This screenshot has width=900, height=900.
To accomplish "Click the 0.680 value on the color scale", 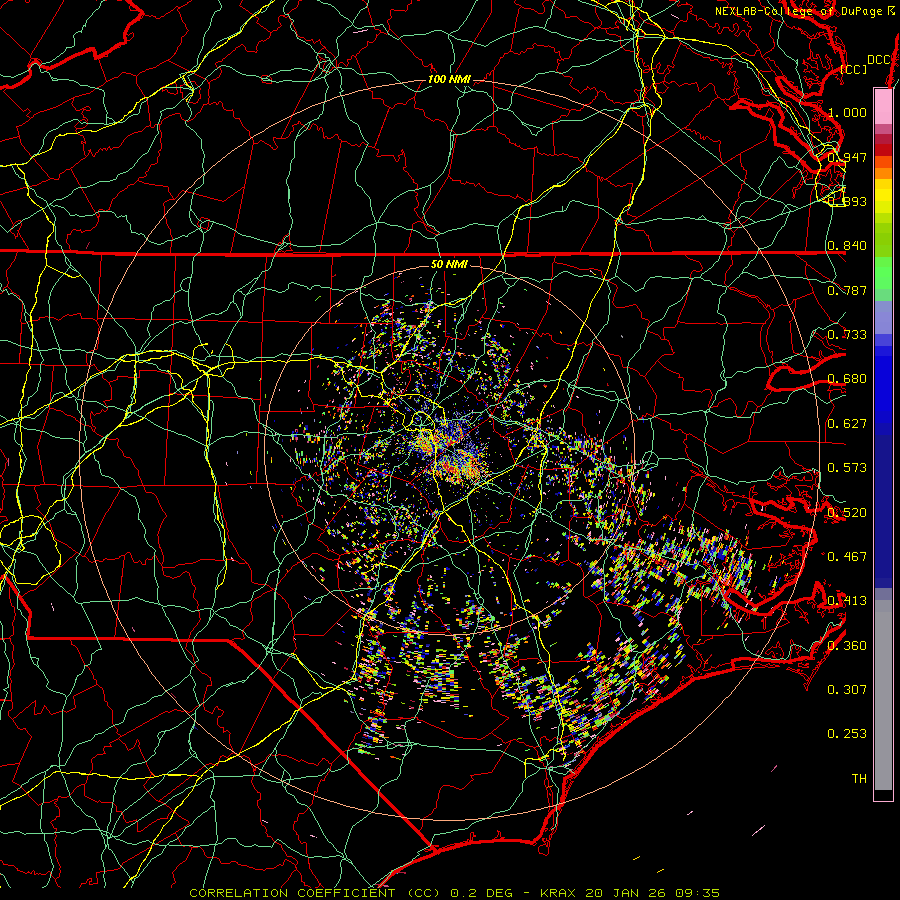I will click(x=847, y=379).
